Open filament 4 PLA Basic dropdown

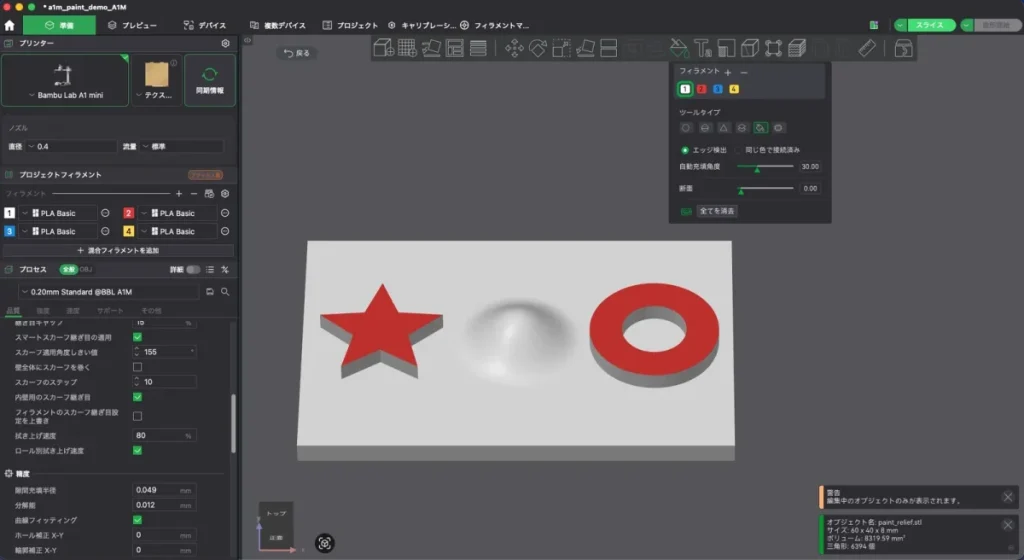pos(176,232)
